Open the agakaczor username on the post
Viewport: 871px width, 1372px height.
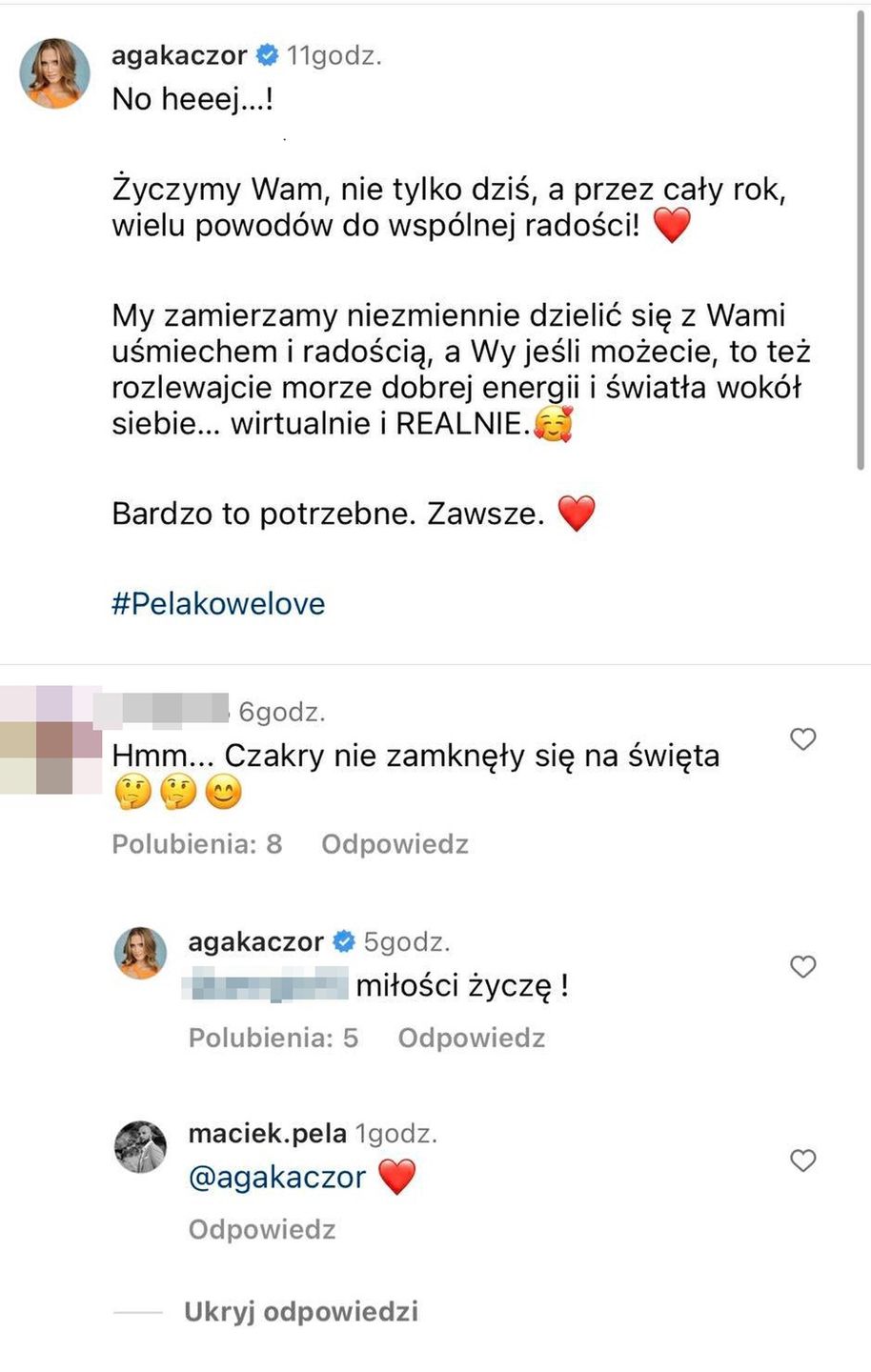(x=179, y=55)
